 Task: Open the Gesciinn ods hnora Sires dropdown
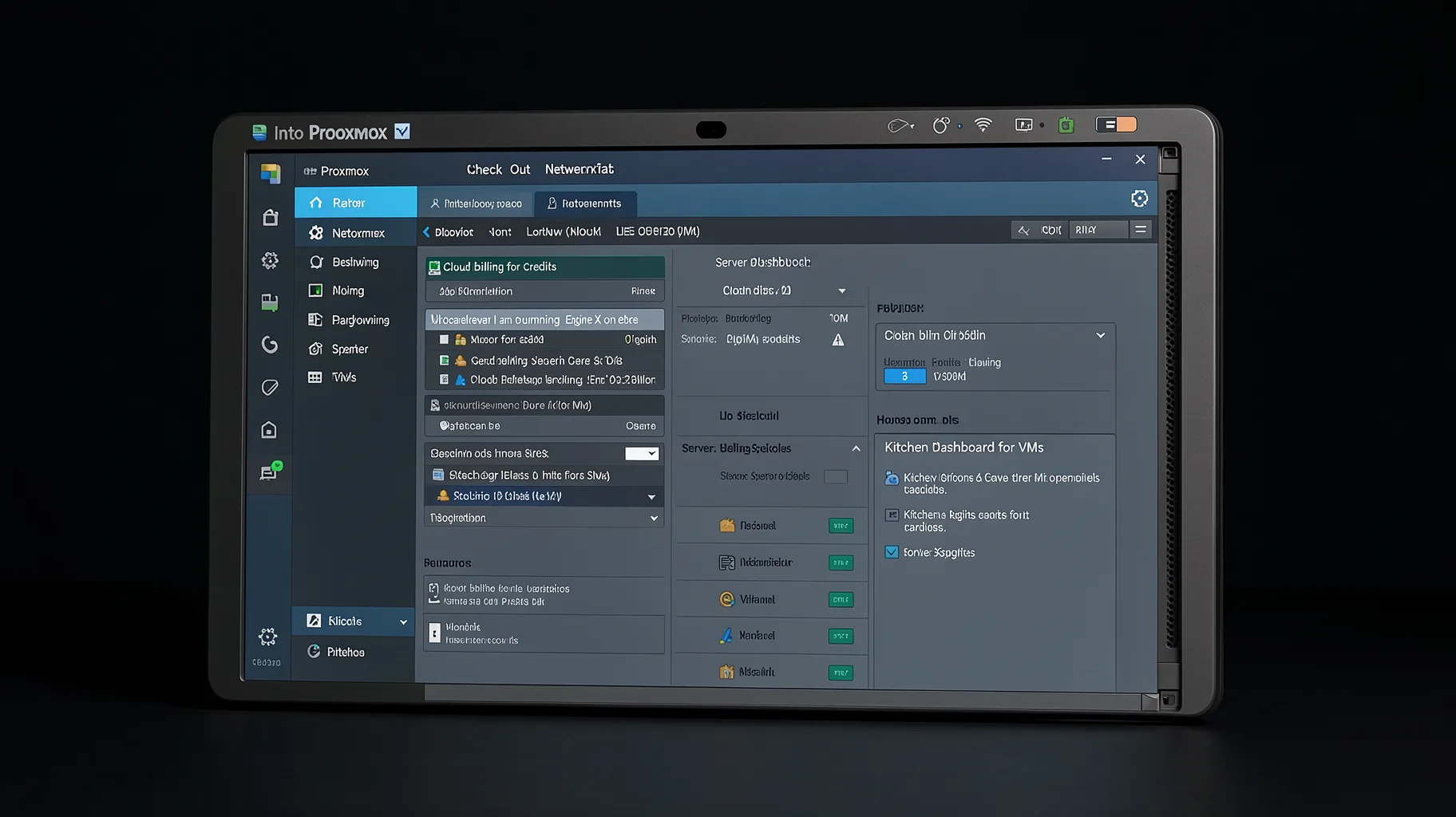642,453
